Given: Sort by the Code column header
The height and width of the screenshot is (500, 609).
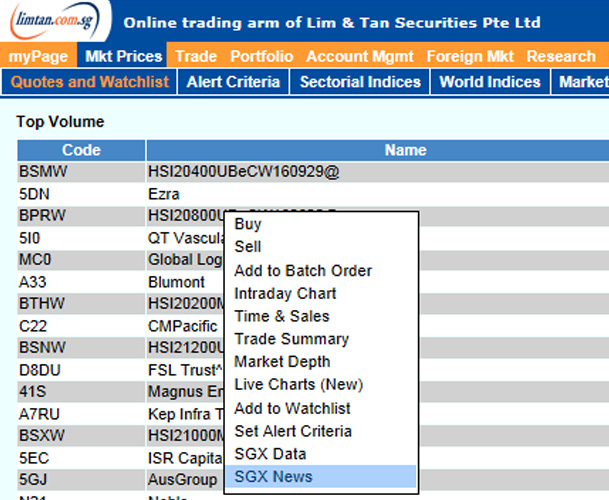Looking at the screenshot, I should pos(81,150).
